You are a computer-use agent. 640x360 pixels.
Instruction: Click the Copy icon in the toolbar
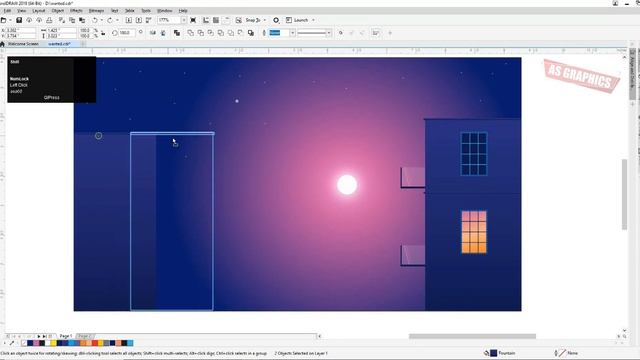click(72, 20)
